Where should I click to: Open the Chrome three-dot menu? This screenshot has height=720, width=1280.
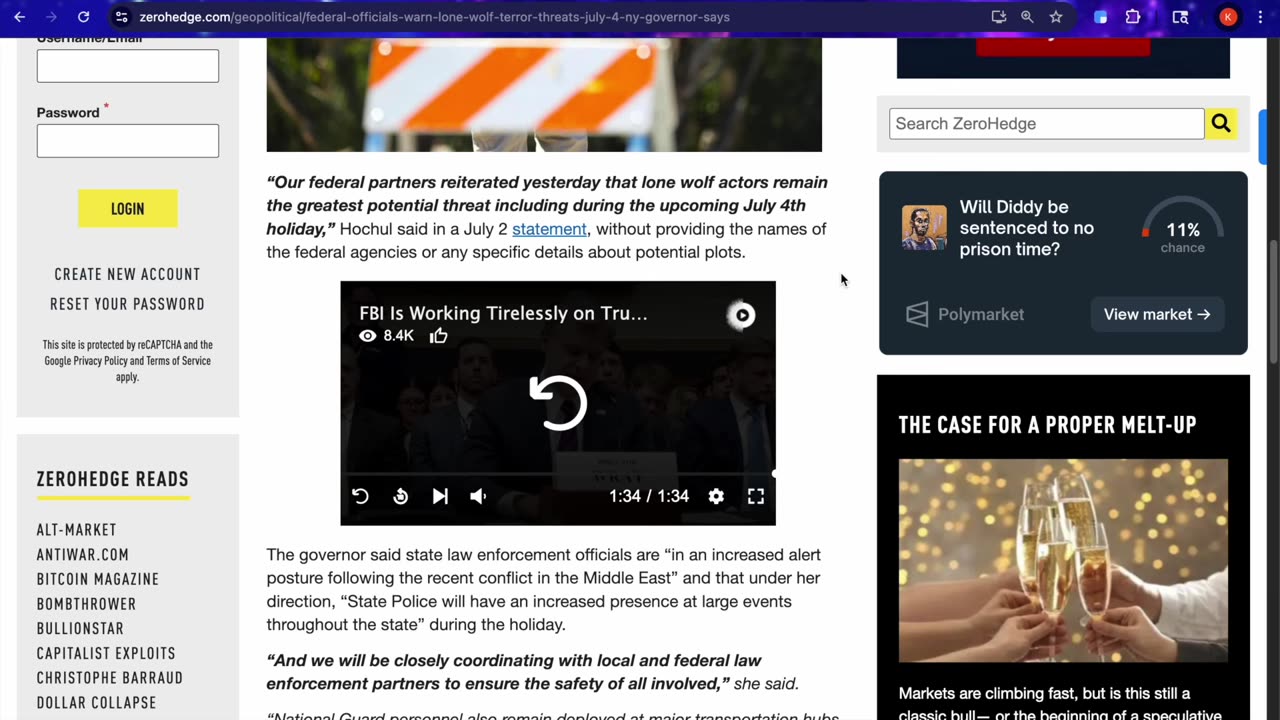(1259, 17)
